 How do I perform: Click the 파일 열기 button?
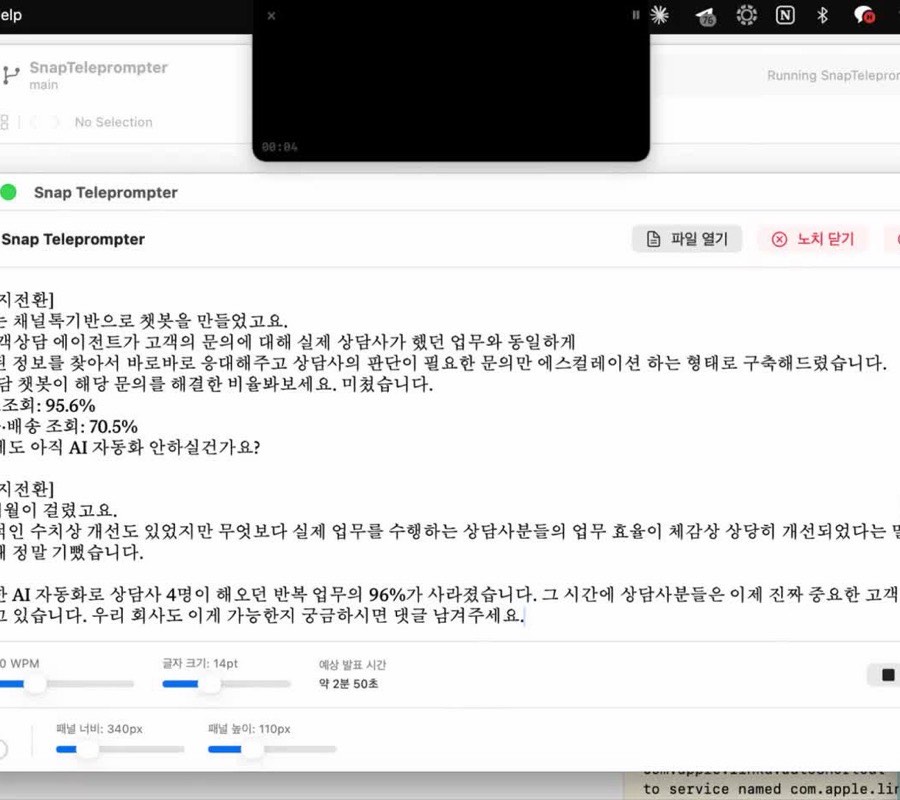686,239
